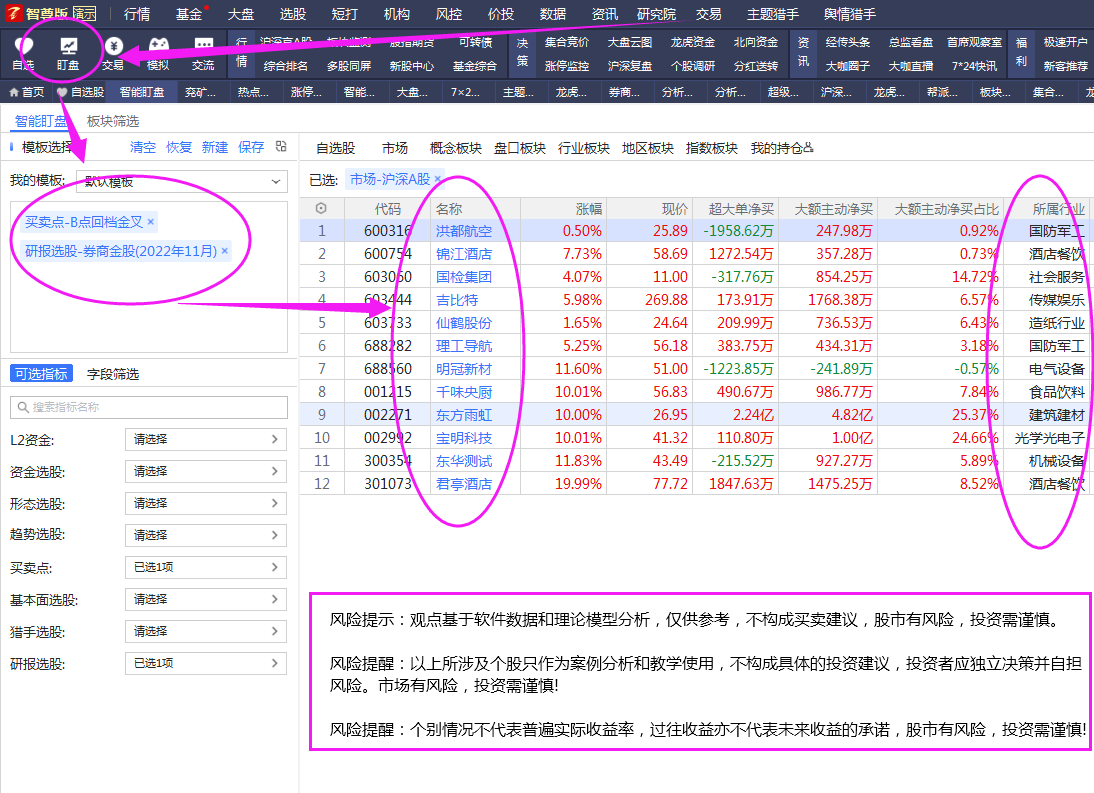The height and width of the screenshot is (793, 1094).
Task: Open 综合排名 in the toolbar
Action: pyautogui.click(x=285, y=66)
